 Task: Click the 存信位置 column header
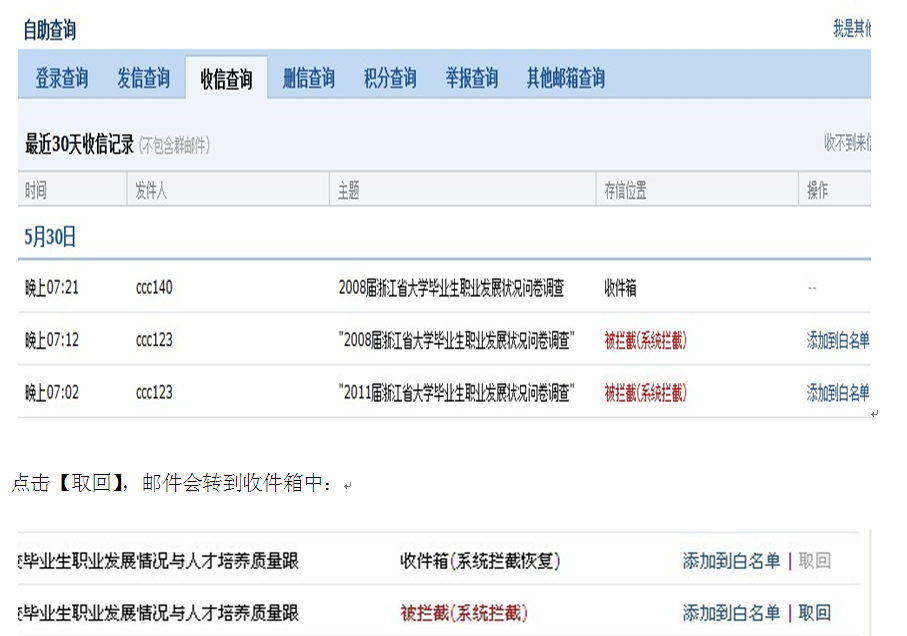625,191
